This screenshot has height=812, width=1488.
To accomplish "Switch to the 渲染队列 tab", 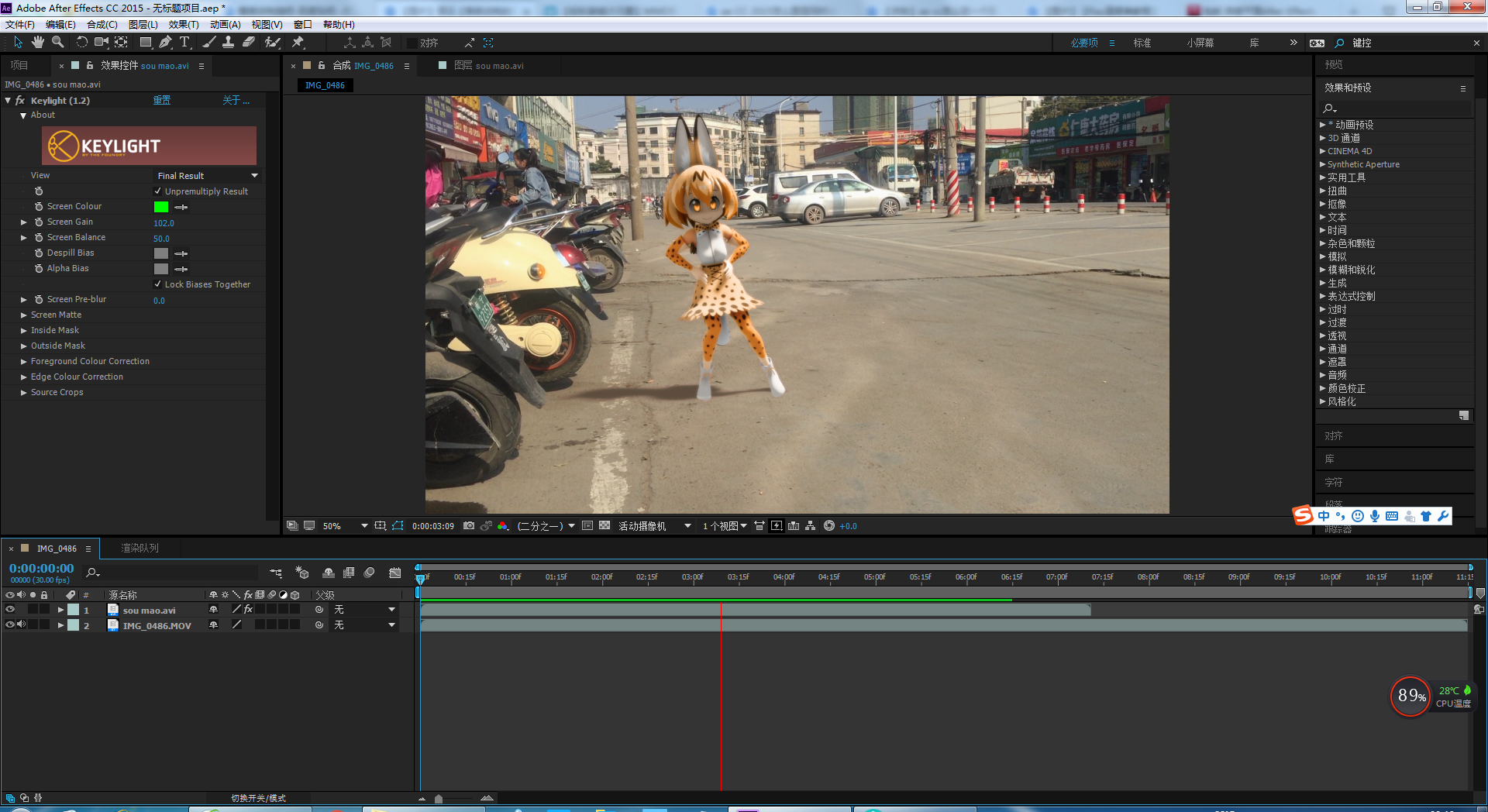I will point(139,549).
